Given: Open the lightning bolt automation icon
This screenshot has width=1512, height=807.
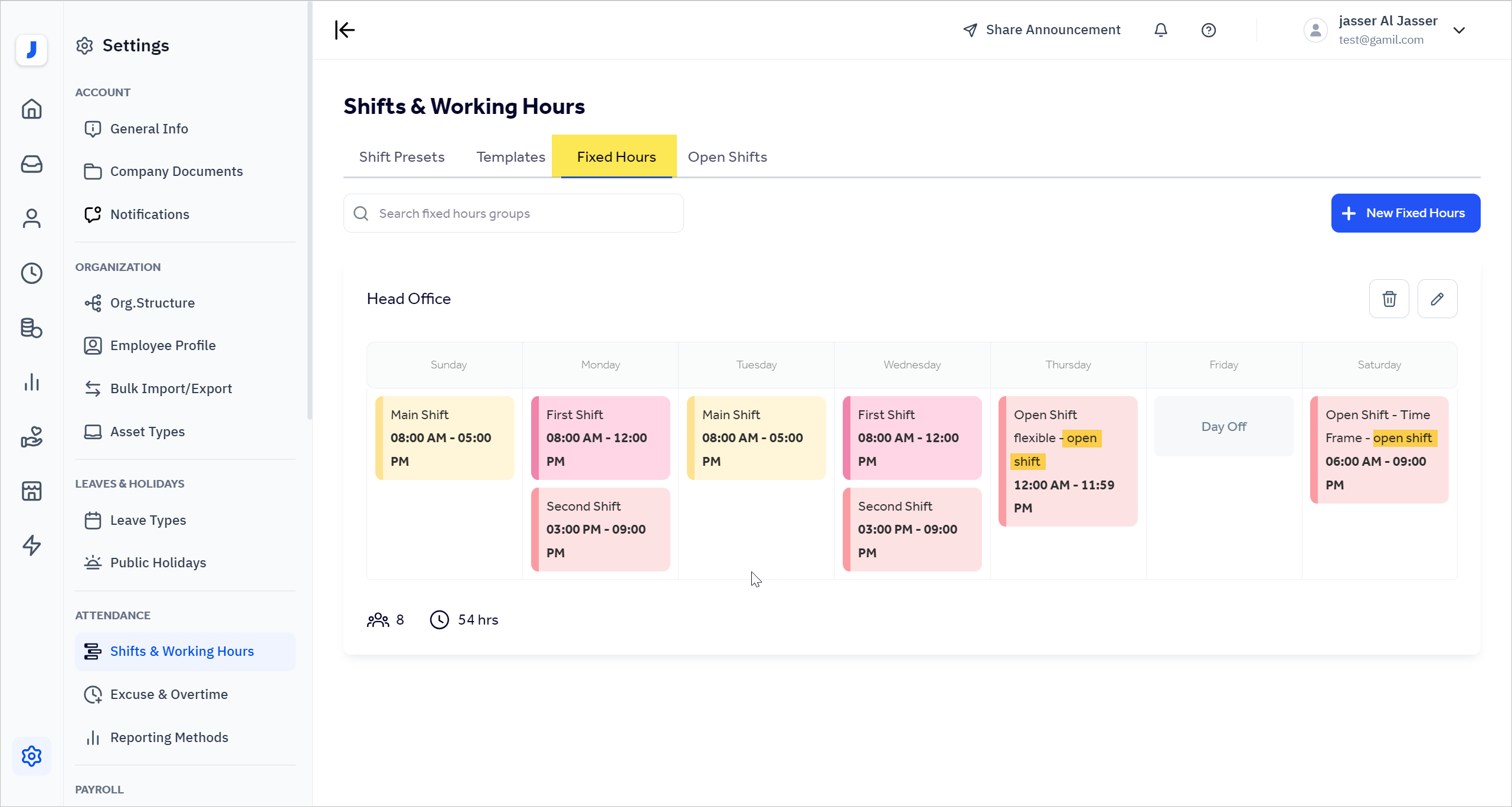Looking at the screenshot, I should tap(32, 545).
